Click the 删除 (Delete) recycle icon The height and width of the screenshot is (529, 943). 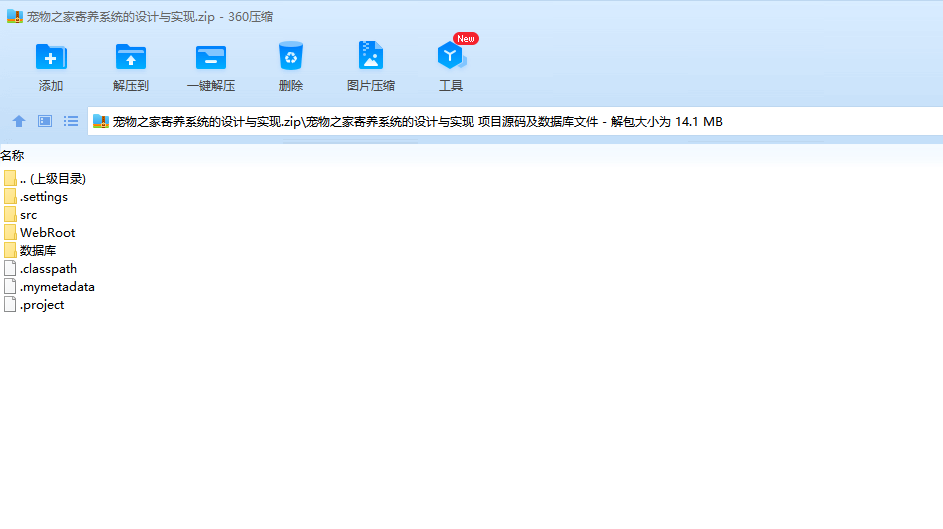point(290,57)
